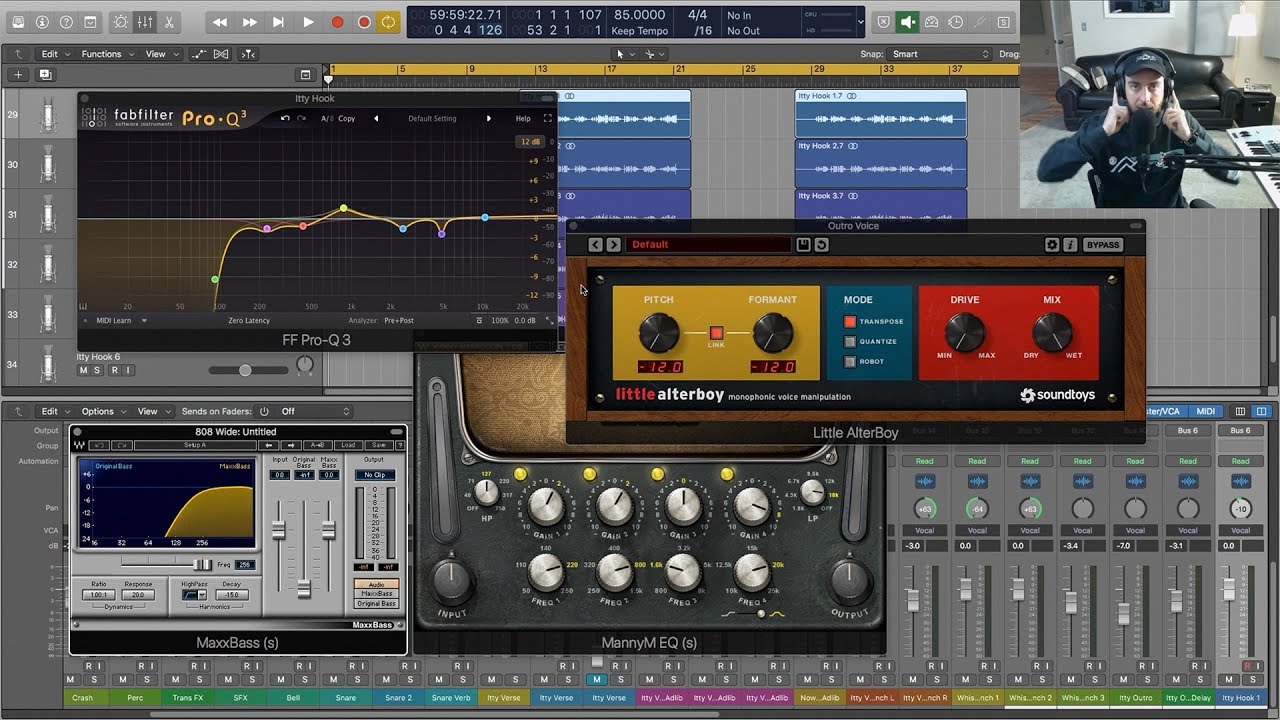
Task: Click the Record button in the transport
Action: point(336,22)
